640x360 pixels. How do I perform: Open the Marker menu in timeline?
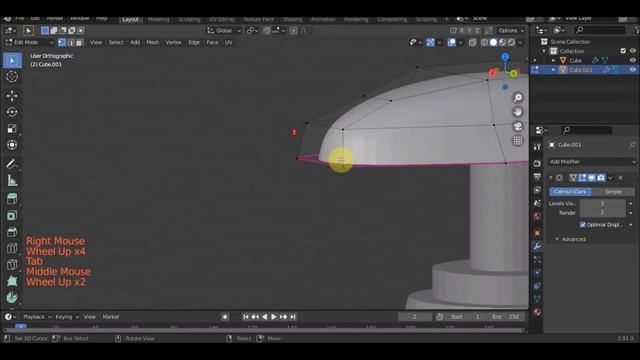[111, 317]
